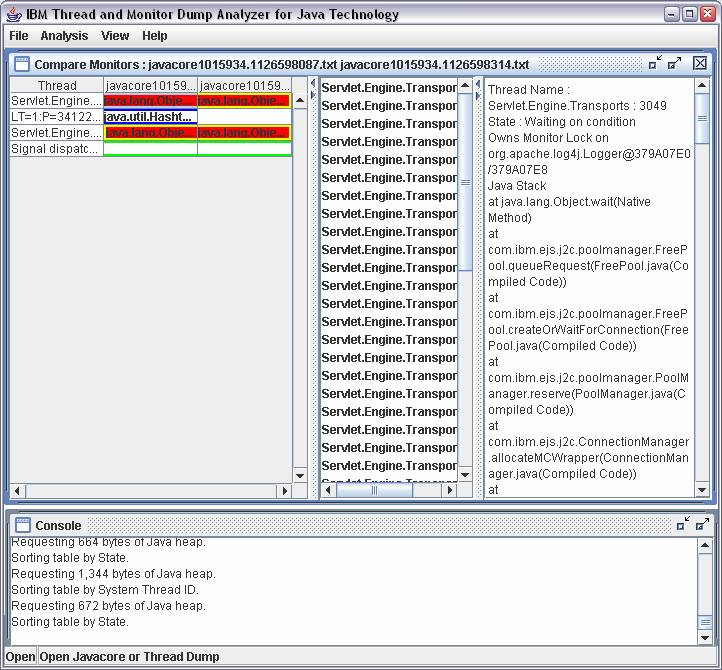Select the LT=1:P=34122... thread row
Screen dimensions: 722x670
tap(56, 117)
